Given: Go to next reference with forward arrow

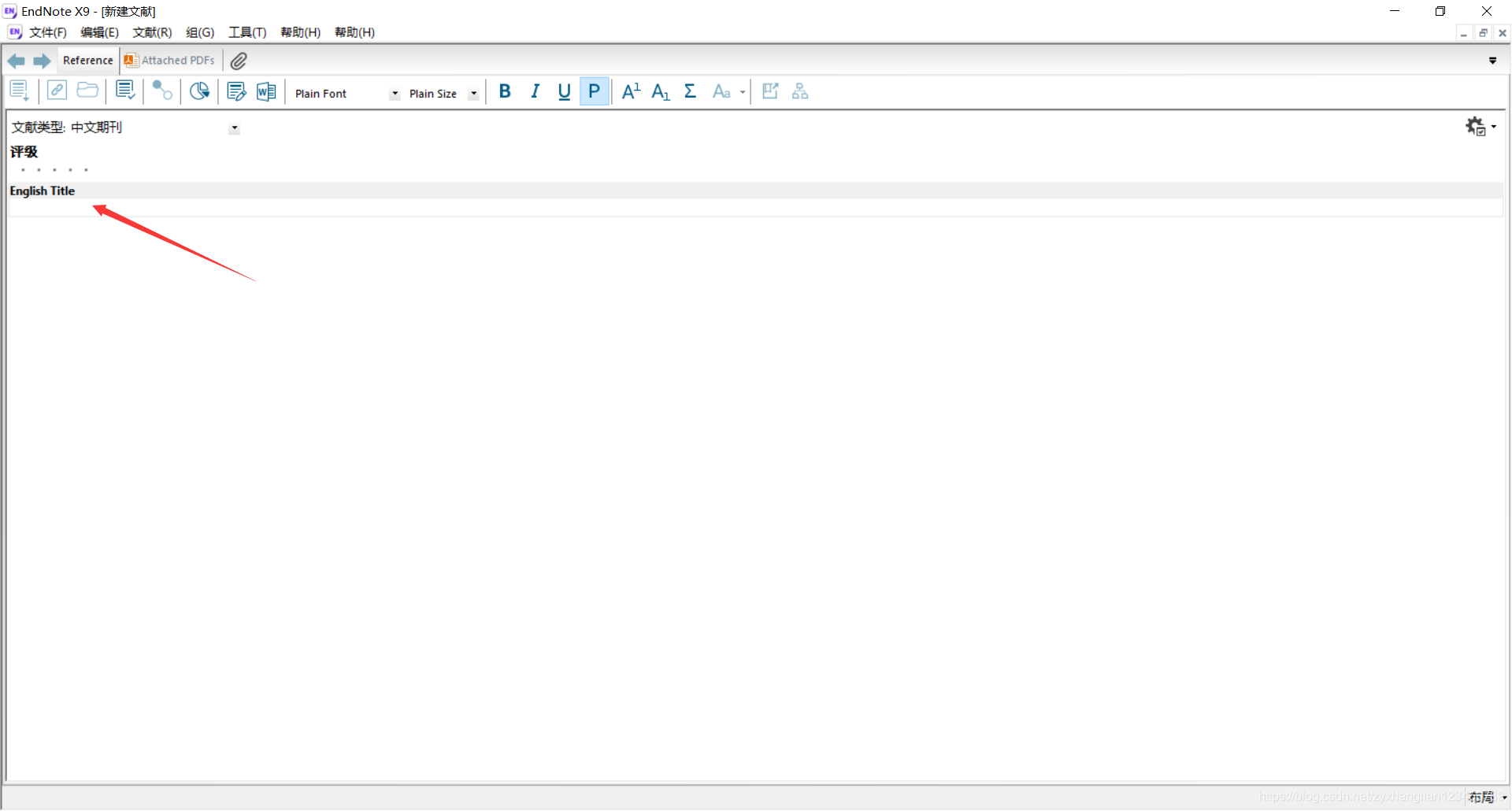Looking at the screenshot, I should [x=42, y=61].
